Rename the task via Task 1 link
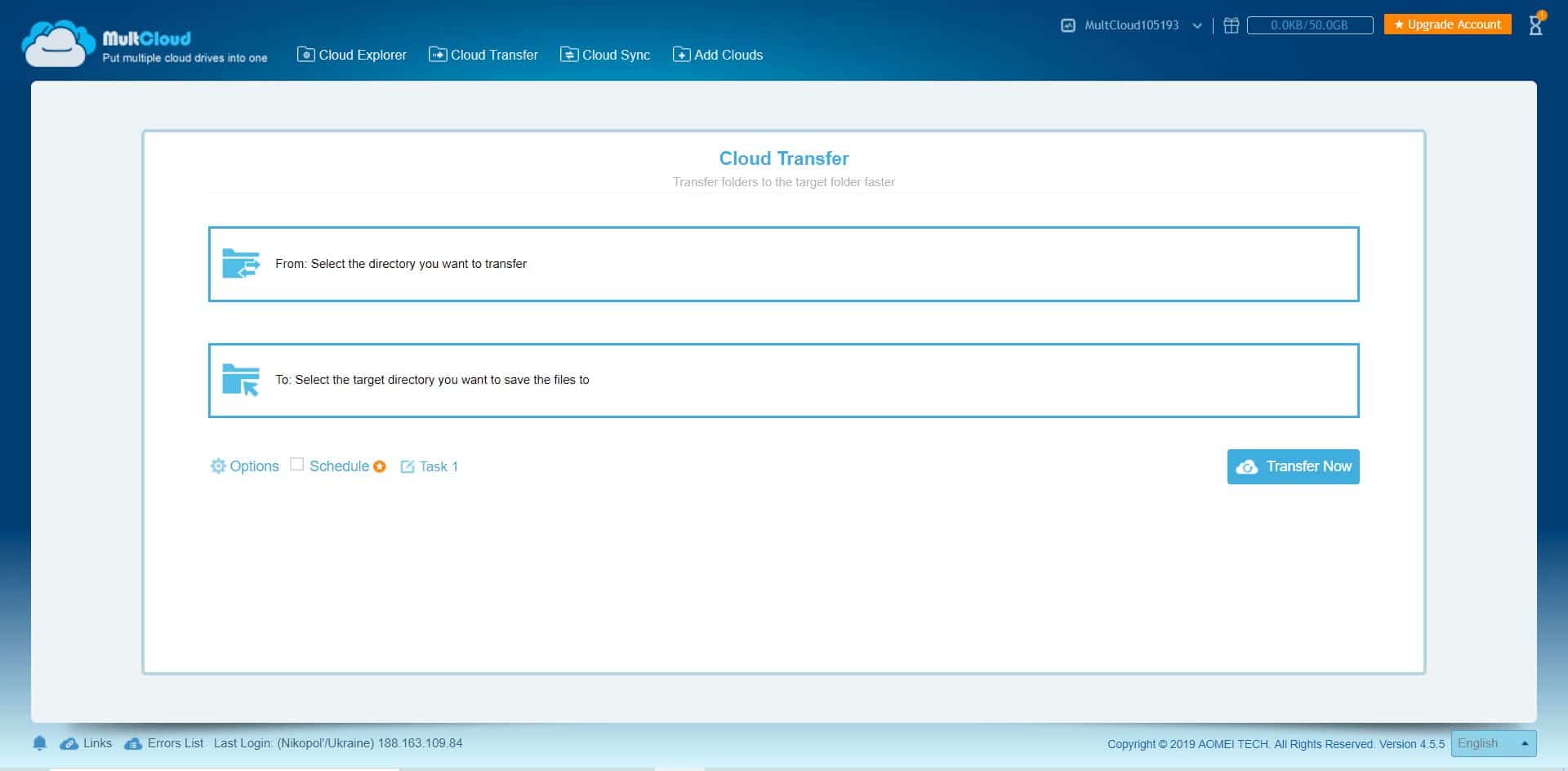 click(x=439, y=466)
